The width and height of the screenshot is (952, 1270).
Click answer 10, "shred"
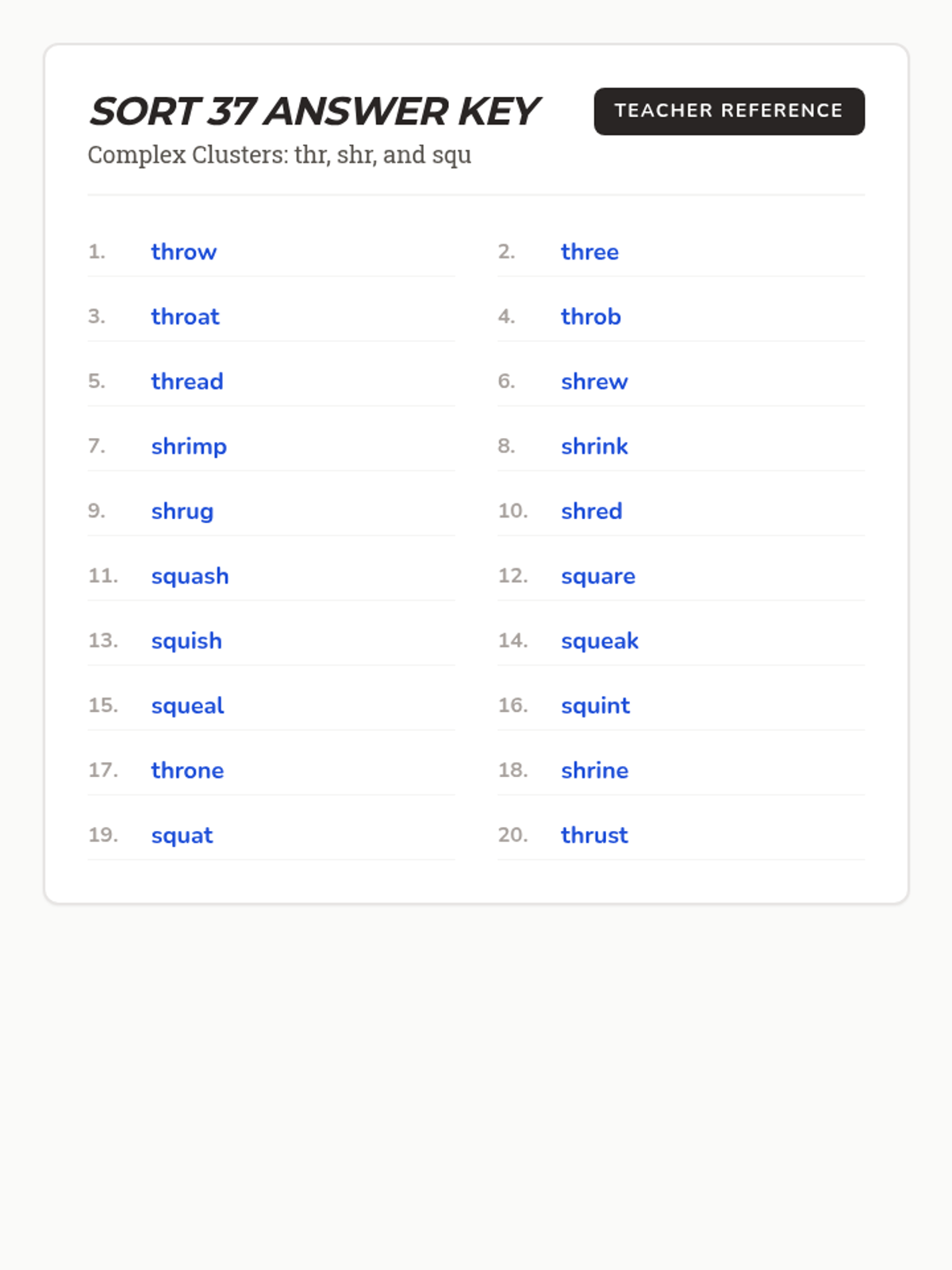tap(591, 511)
